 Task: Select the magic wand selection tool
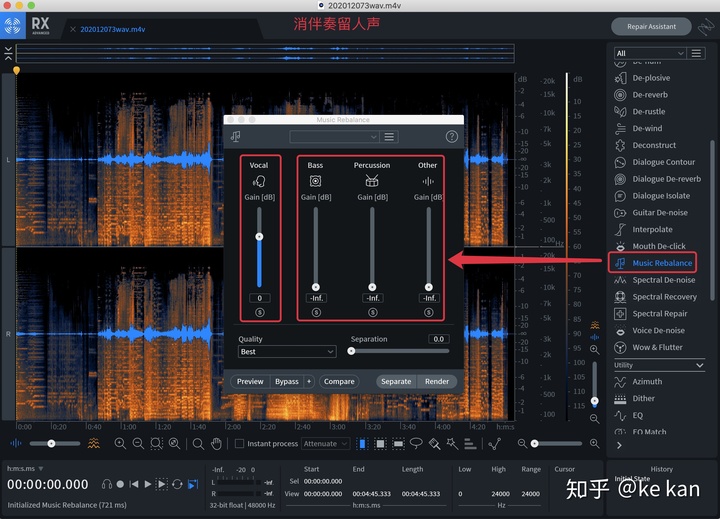tap(452, 443)
